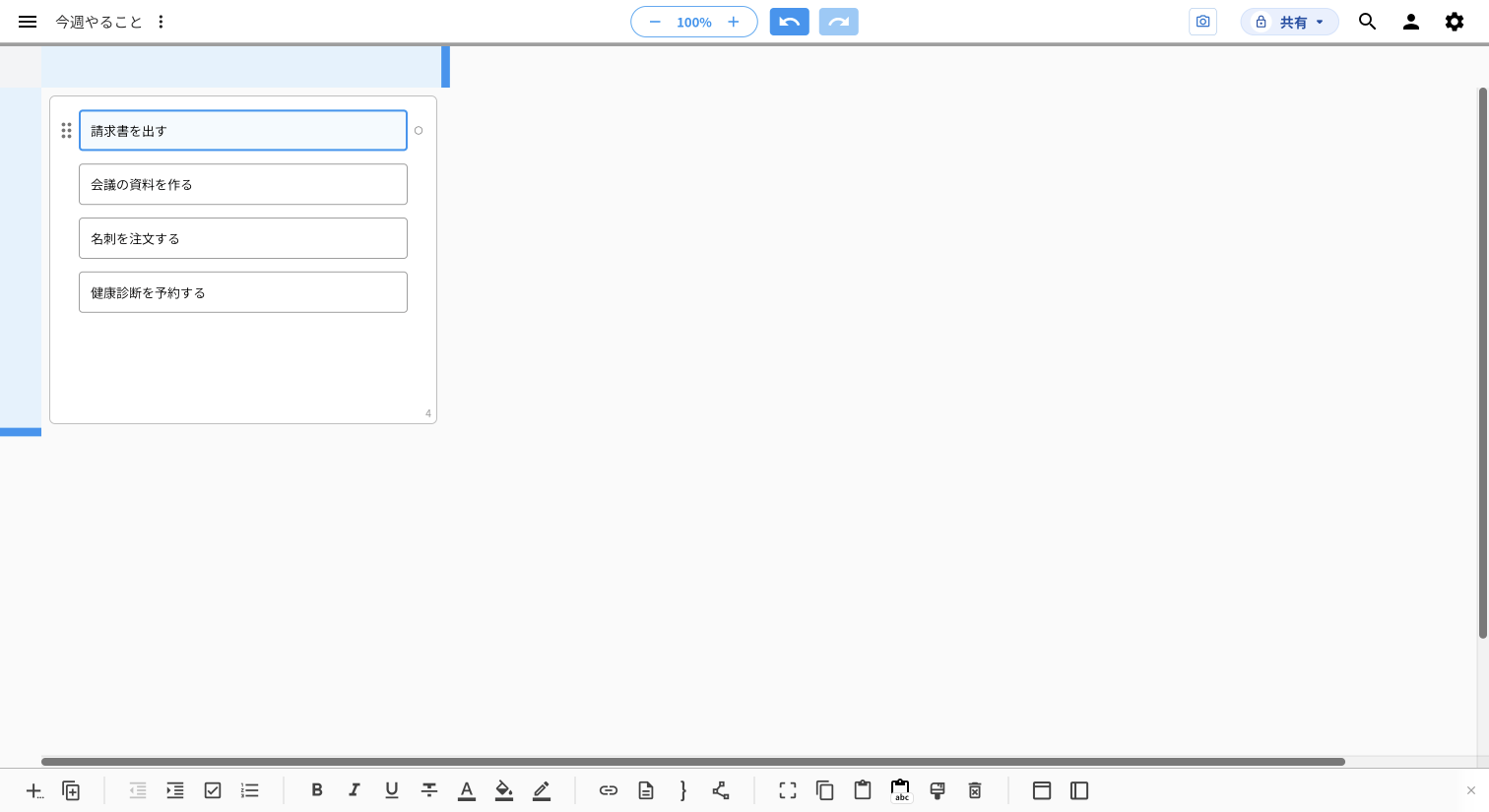1489x812 pixels.
Task: Toggle the side panel layout icon
Action: (x=1079, y=790)
